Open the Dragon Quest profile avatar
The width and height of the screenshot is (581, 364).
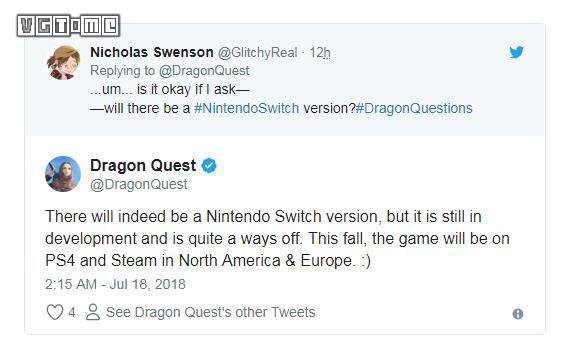coord(63,174)
